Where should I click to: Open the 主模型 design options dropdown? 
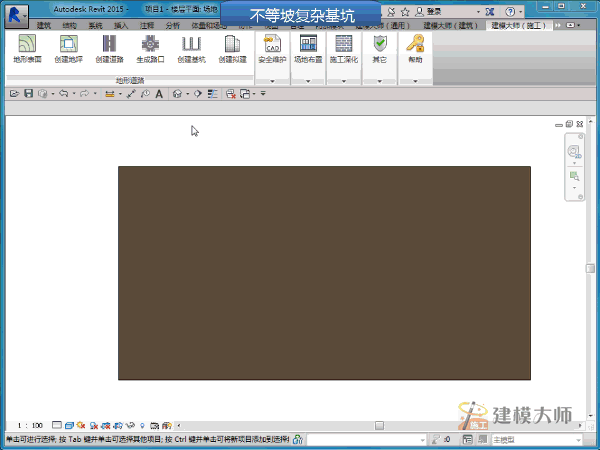click(537, 440)
